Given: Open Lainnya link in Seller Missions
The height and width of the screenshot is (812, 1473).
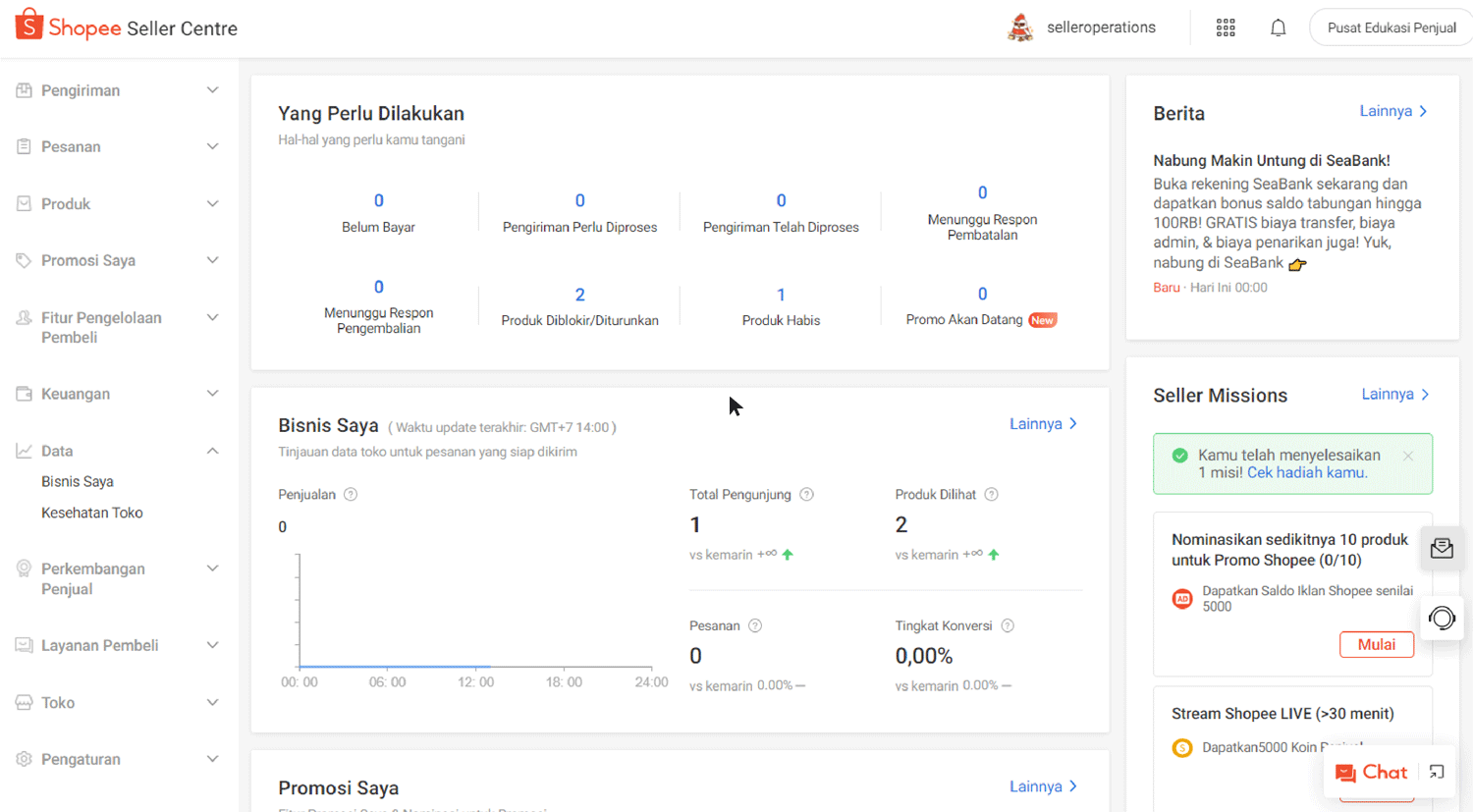Looking at the screenshot, I should coord(1395,395).
